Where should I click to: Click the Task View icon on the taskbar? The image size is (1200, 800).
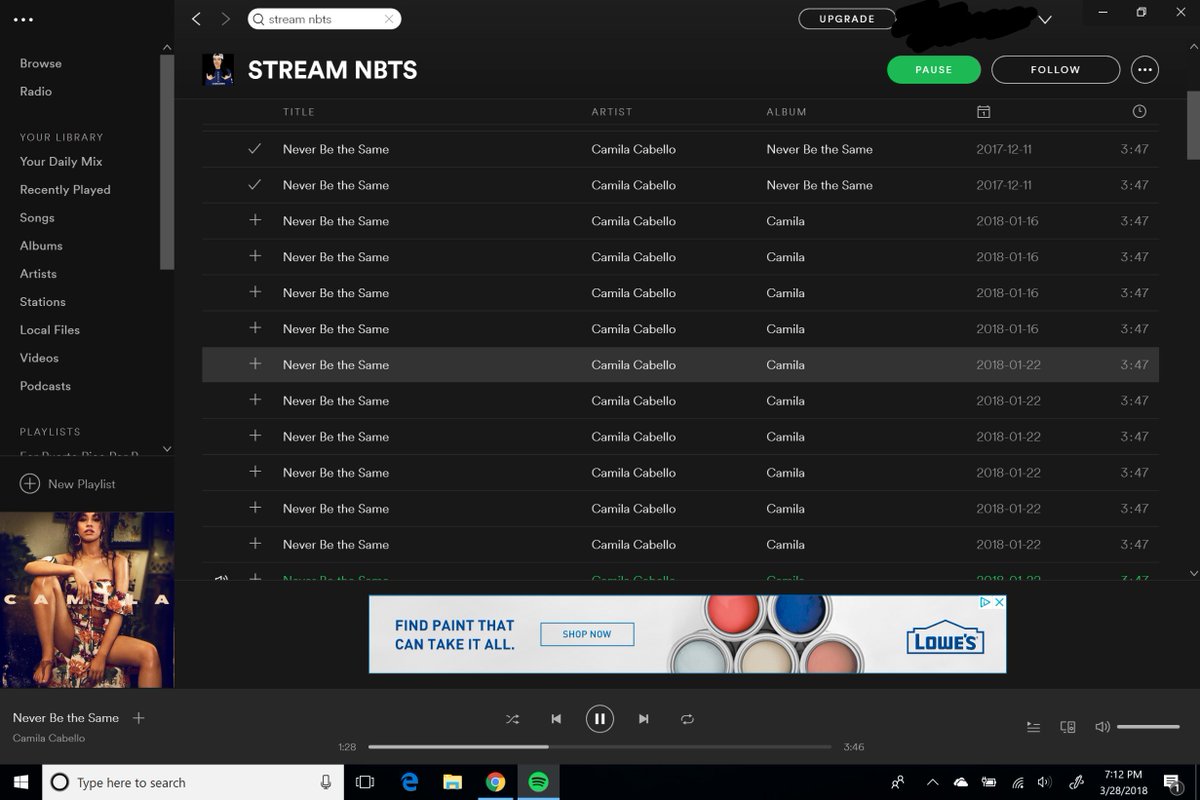pos(365,782)
